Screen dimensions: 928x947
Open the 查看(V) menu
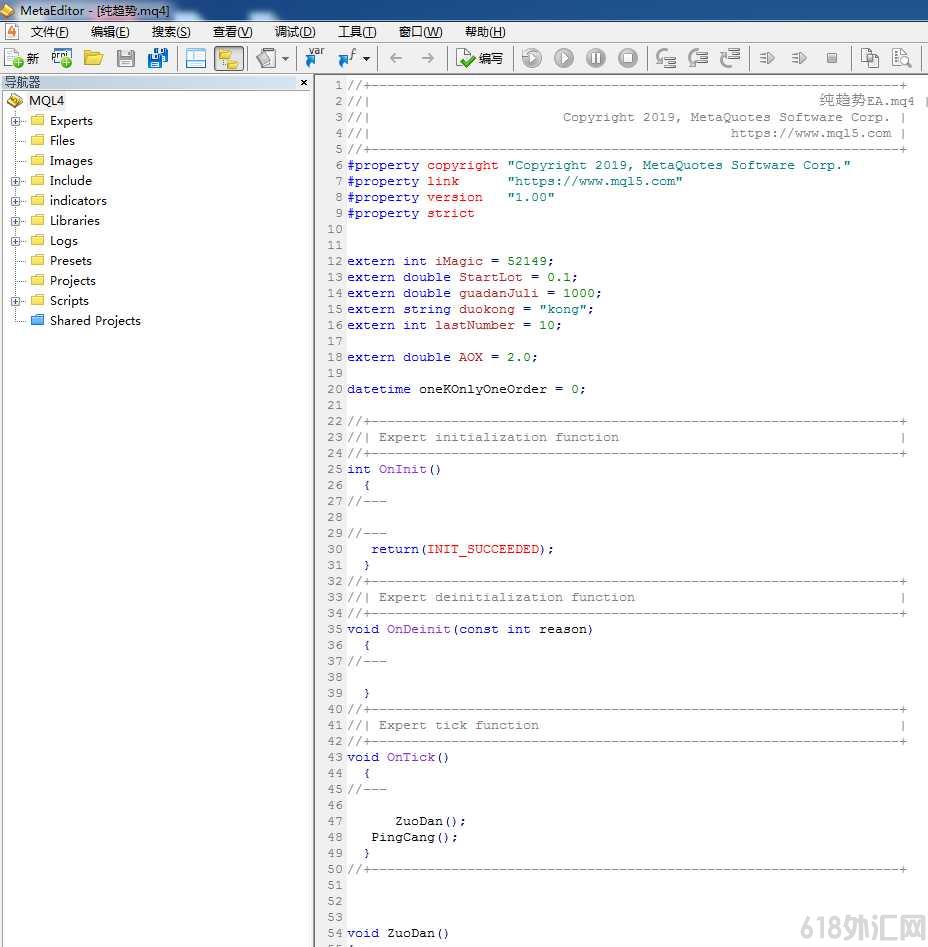point(232,32)
